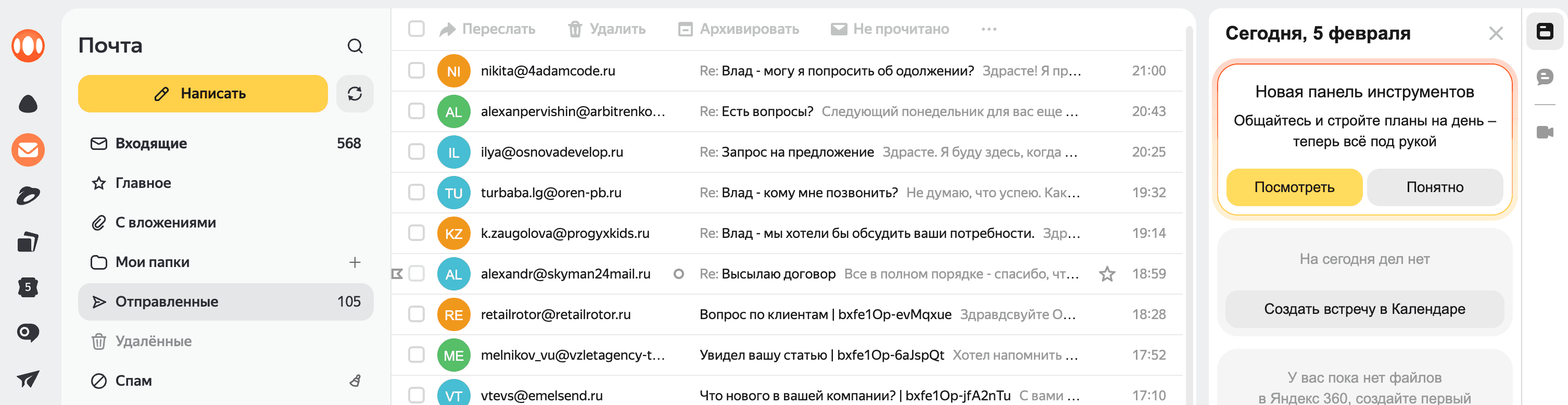Click Архивировать in the mail toolbar

tap(739, 29)
